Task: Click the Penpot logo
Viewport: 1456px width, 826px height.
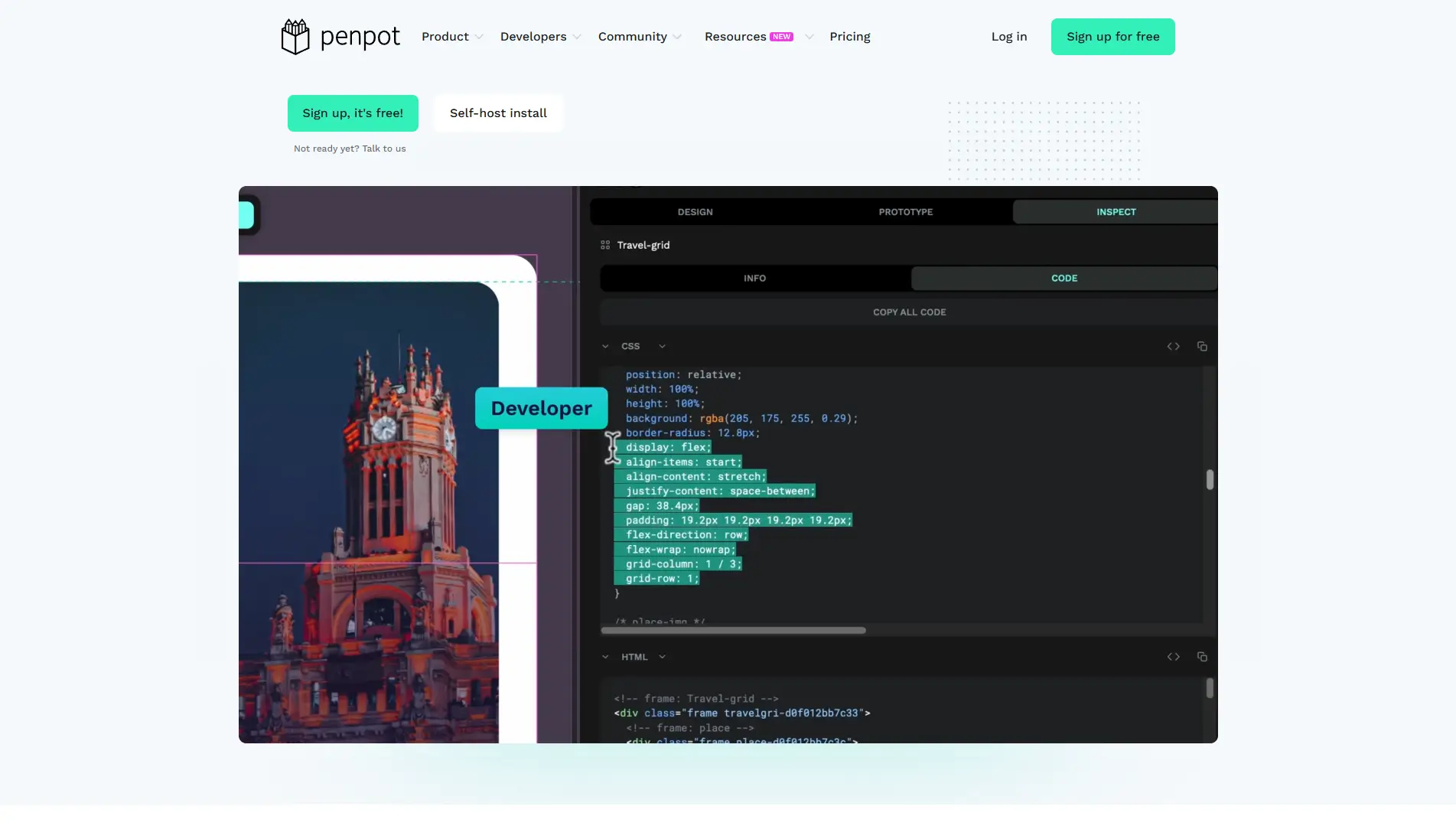Action: (340, 37)
